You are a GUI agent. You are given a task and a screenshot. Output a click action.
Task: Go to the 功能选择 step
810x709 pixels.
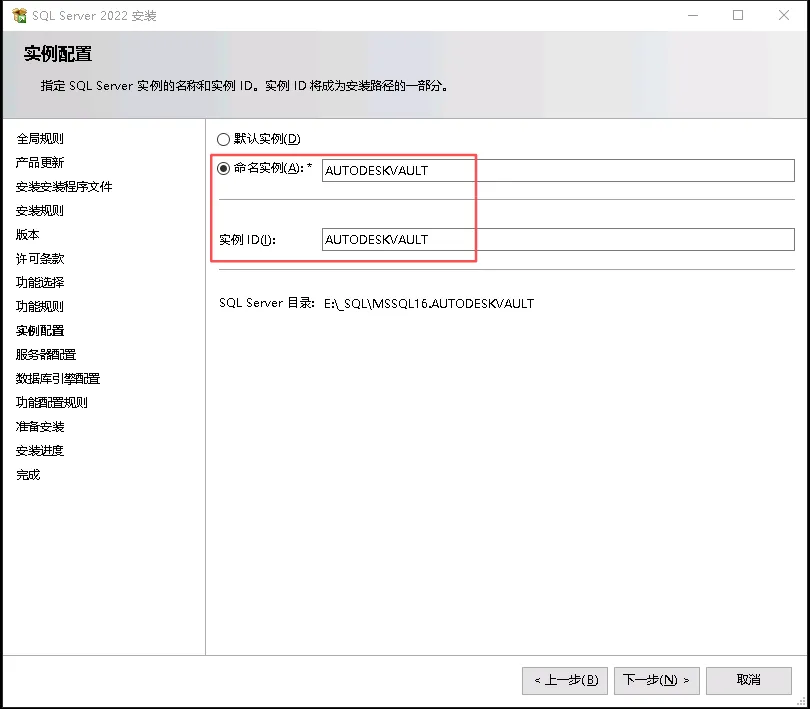click(40, 283)
